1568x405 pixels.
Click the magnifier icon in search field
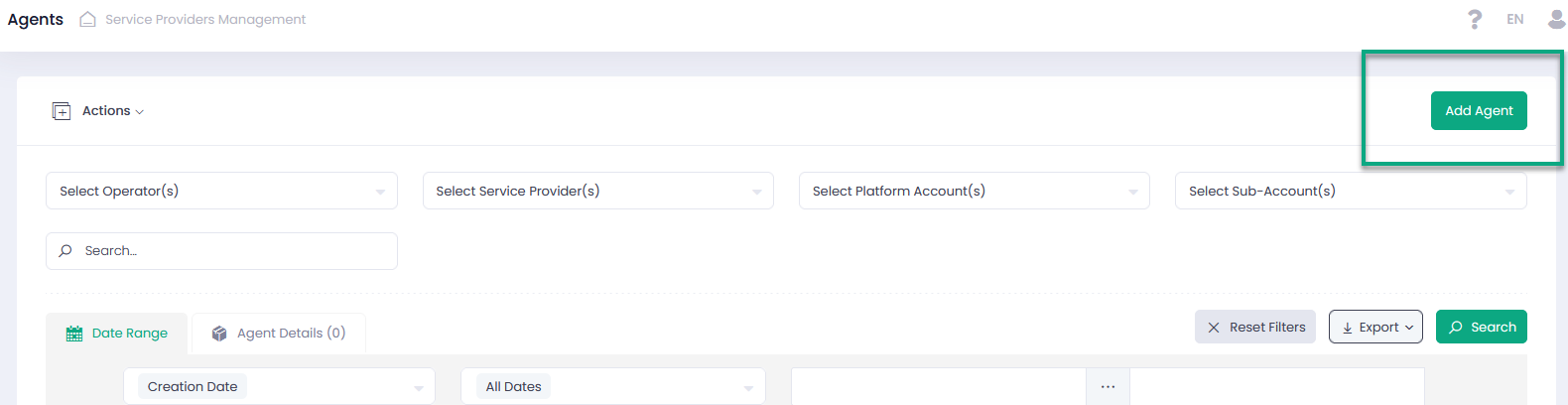pyautogui.click(x=65, y=251)
